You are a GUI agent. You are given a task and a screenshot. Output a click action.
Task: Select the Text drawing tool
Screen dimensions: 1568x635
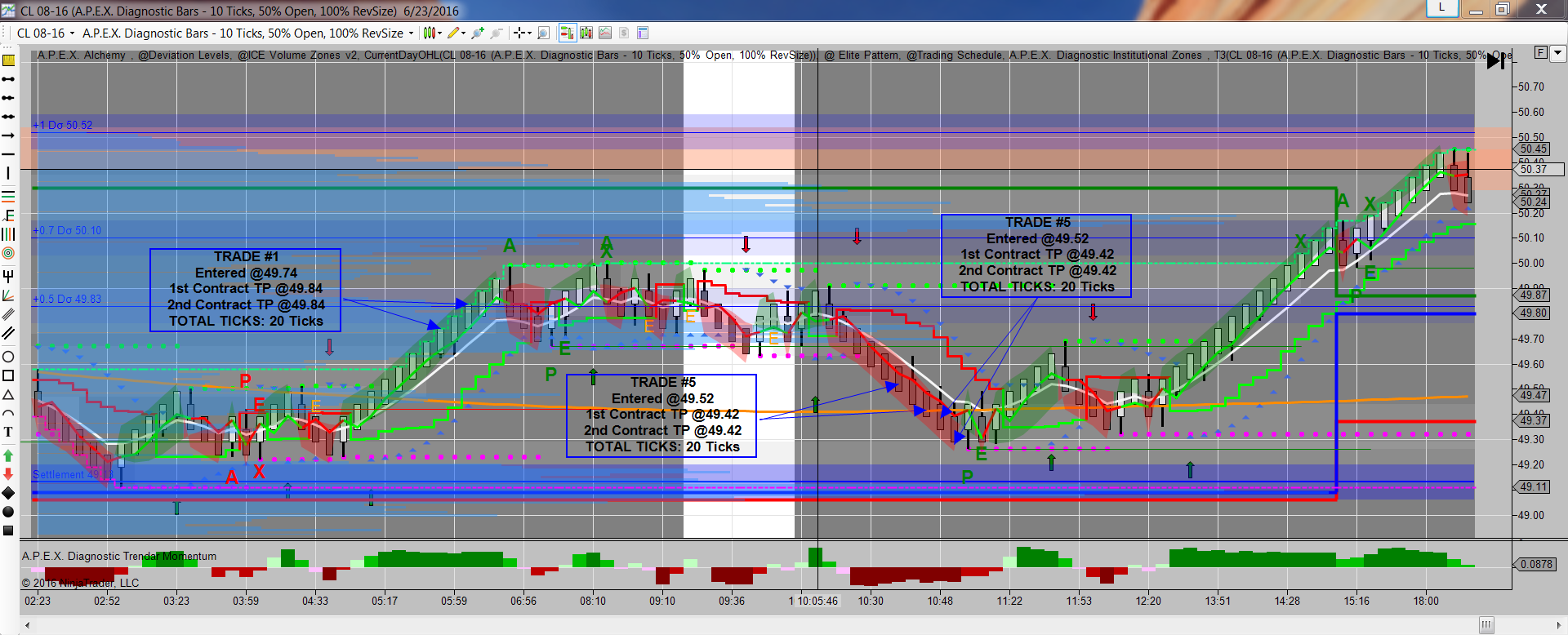pyautogui.click(x=8, y=432)
